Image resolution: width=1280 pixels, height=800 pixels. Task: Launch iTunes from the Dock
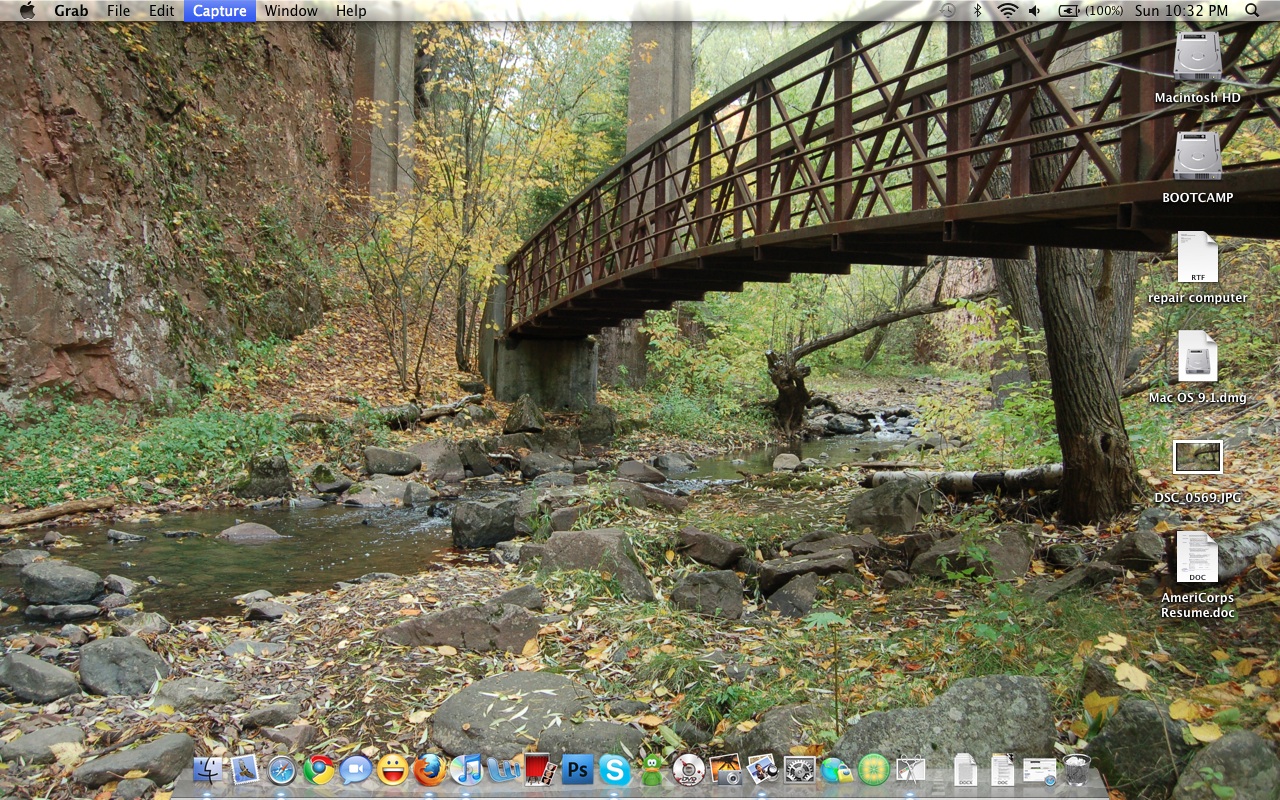[x=467, y=769]
